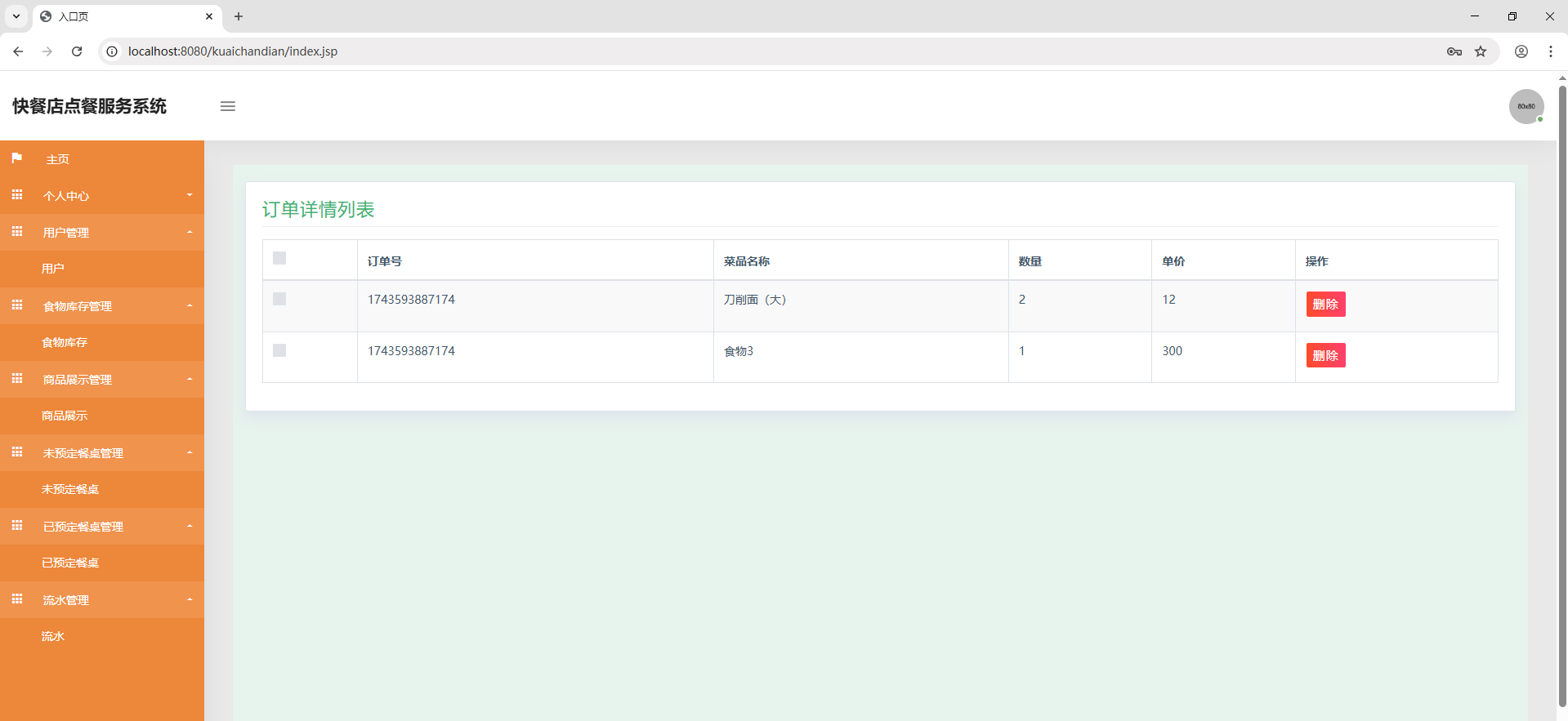Click grid icon next to 食物库存管理
The height and width of the screenshot is (721, 1568).
(16, 305)
